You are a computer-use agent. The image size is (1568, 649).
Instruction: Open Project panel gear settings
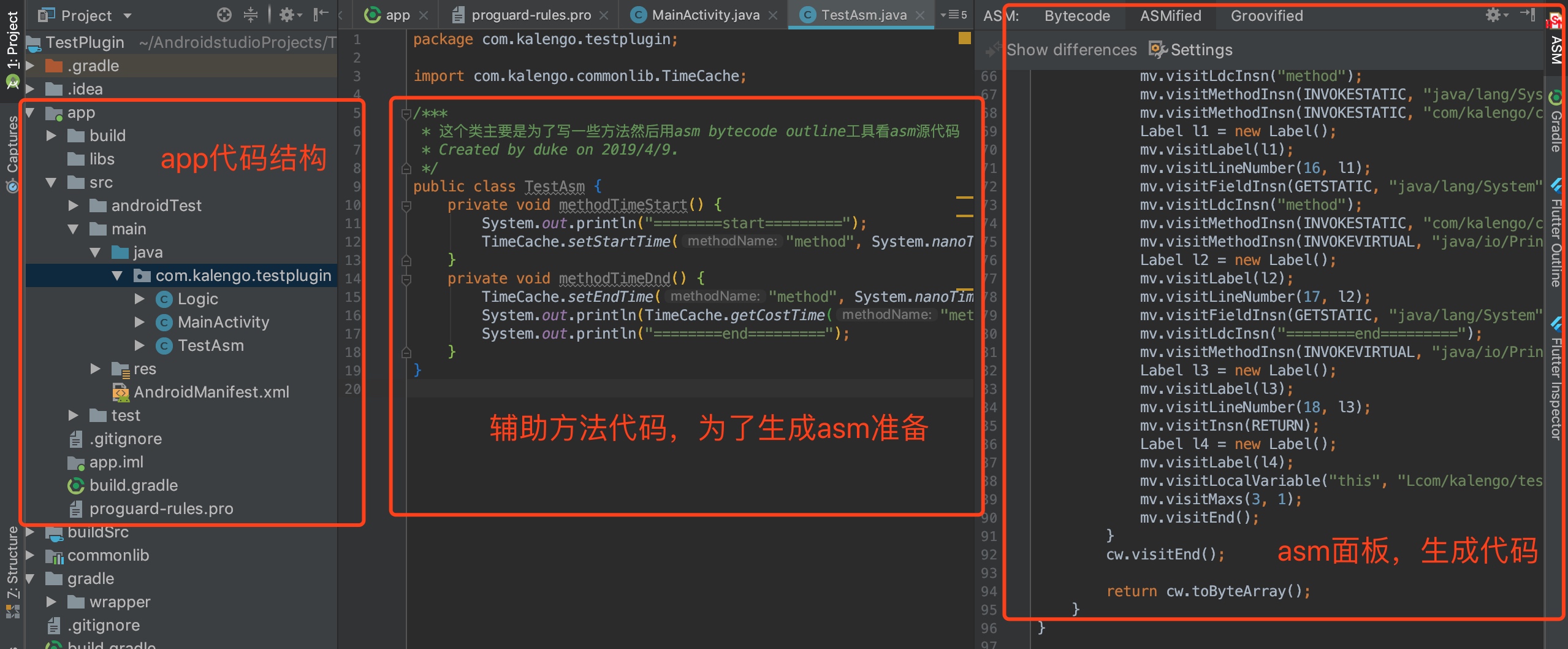290,15
